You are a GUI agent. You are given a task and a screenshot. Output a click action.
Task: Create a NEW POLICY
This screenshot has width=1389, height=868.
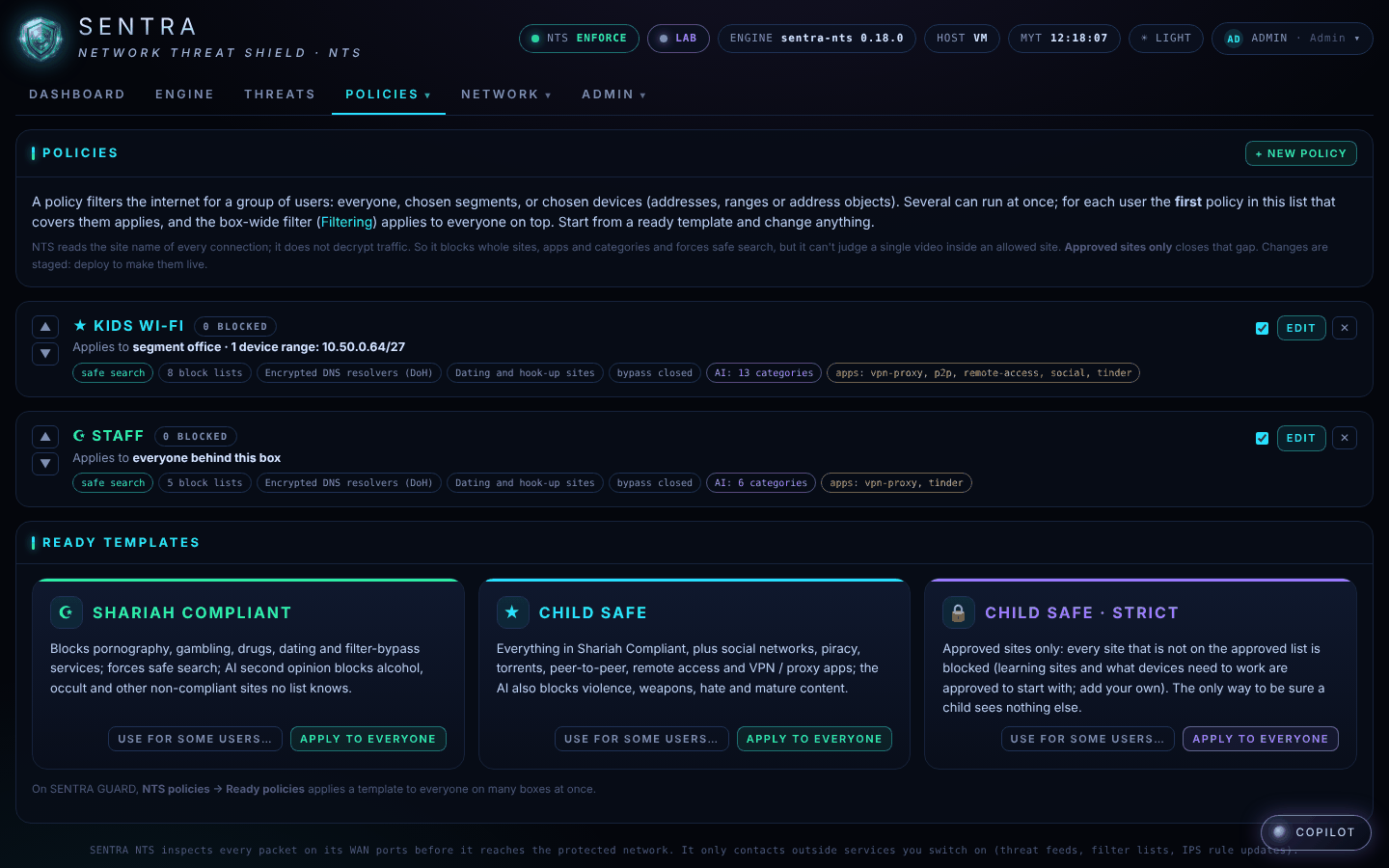pos(1301,153)
